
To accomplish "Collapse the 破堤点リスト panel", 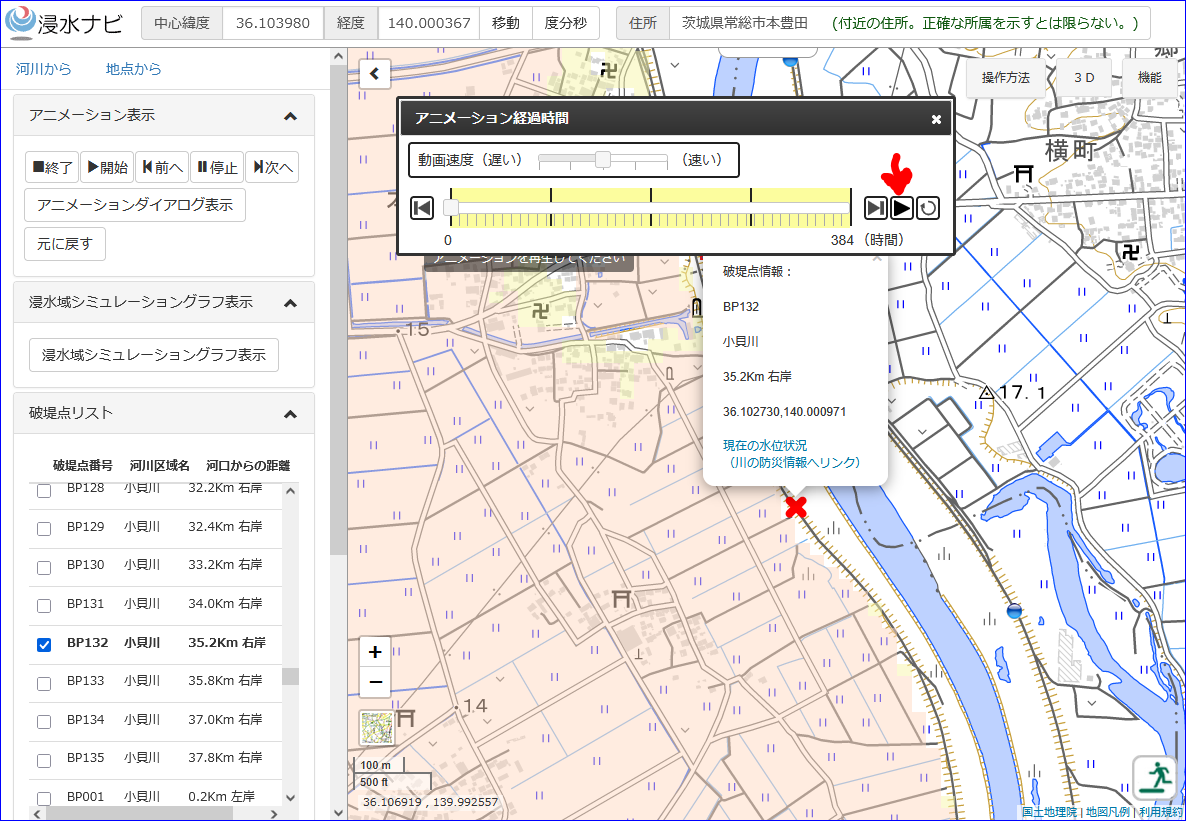I will (290, 414).
